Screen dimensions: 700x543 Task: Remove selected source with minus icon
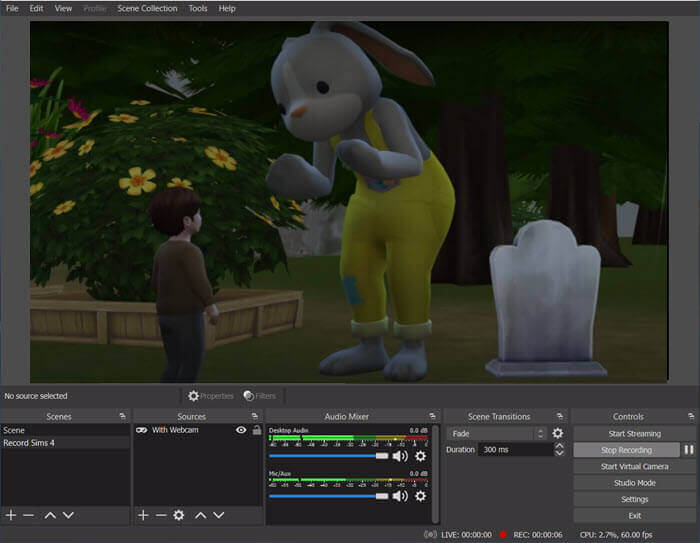(160, 515)
